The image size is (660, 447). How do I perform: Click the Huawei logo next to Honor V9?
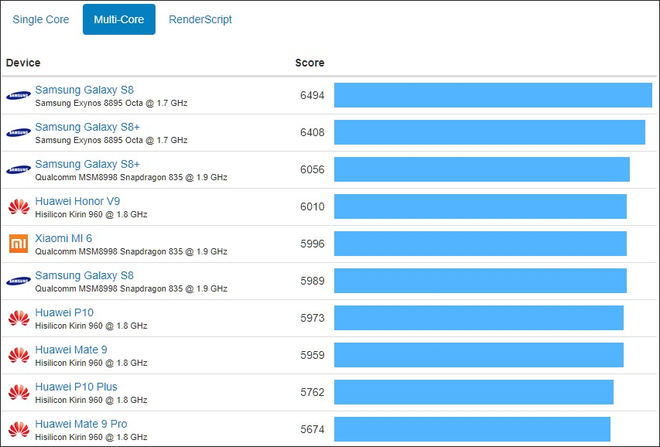click(x=18, y=207)
